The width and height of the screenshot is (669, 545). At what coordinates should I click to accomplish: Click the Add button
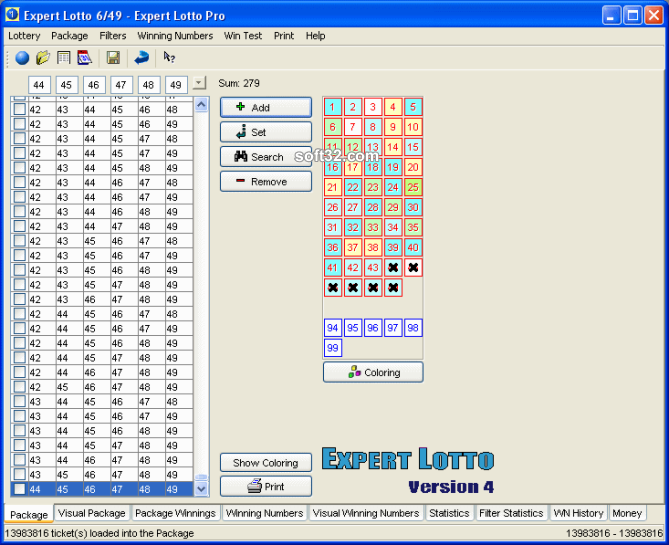(266, 107)
